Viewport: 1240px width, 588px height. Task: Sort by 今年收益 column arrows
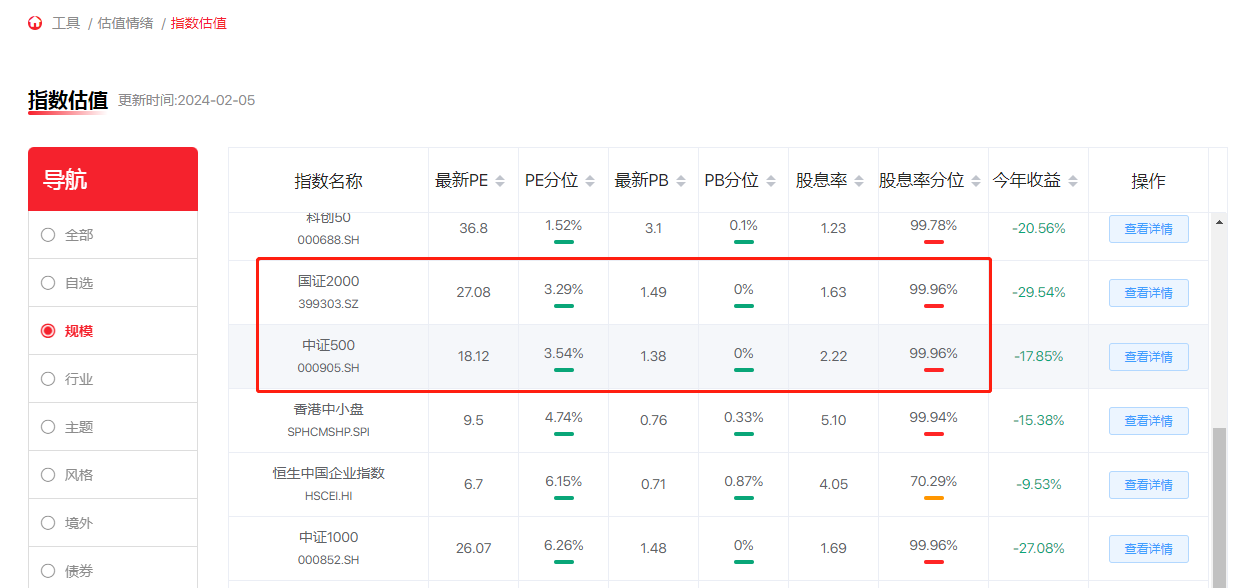(x=1073, y=181)
